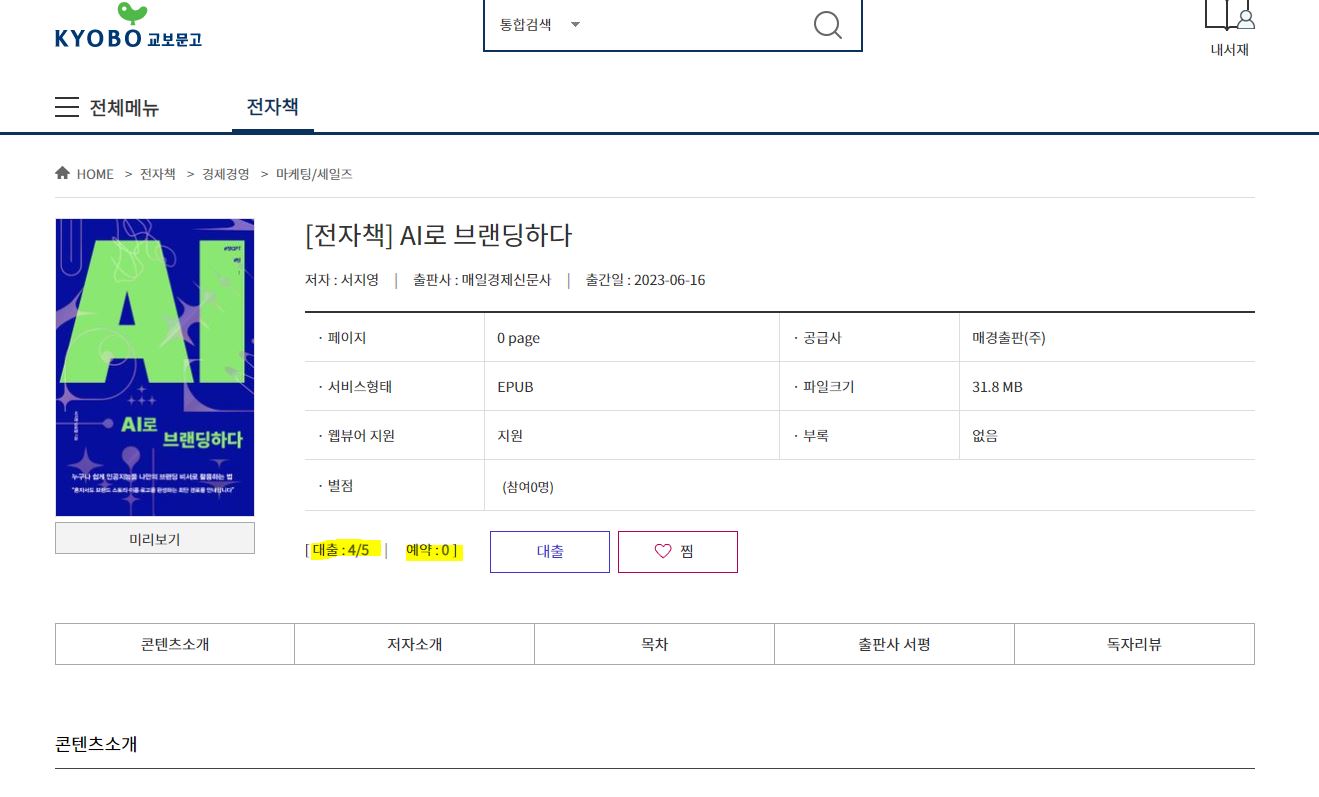Click the AI로 브랜딩하다 book cover

tap(155, 366)
